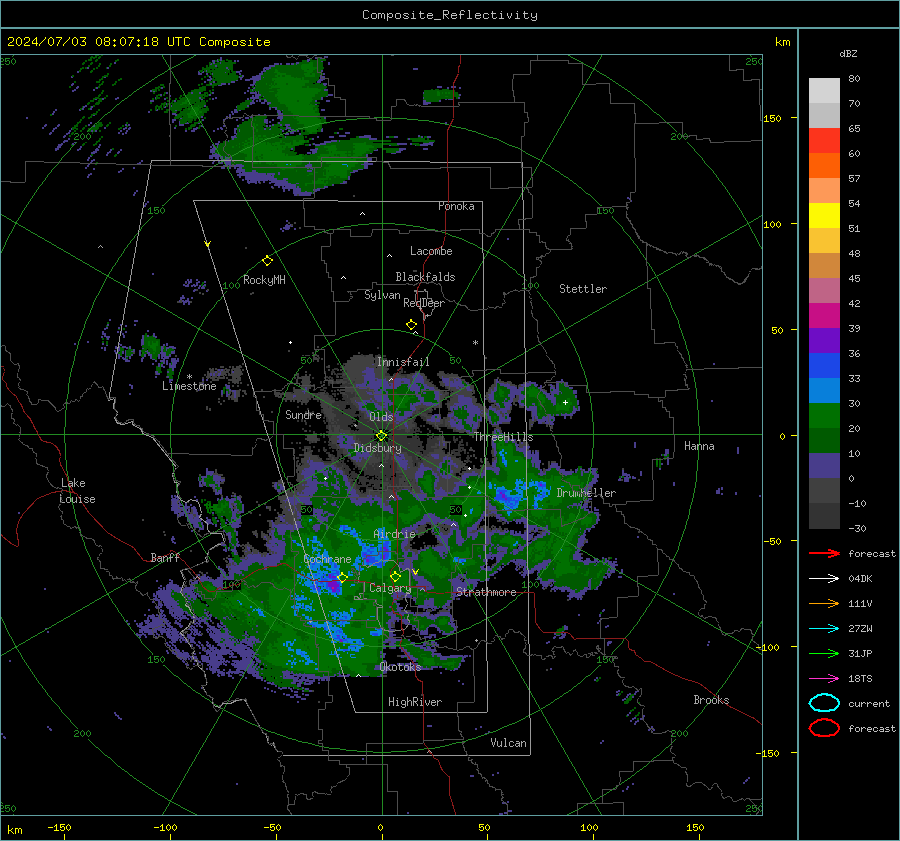Click the -100 tick on right axis
900x841 pixels.
(x=767, y=647)
